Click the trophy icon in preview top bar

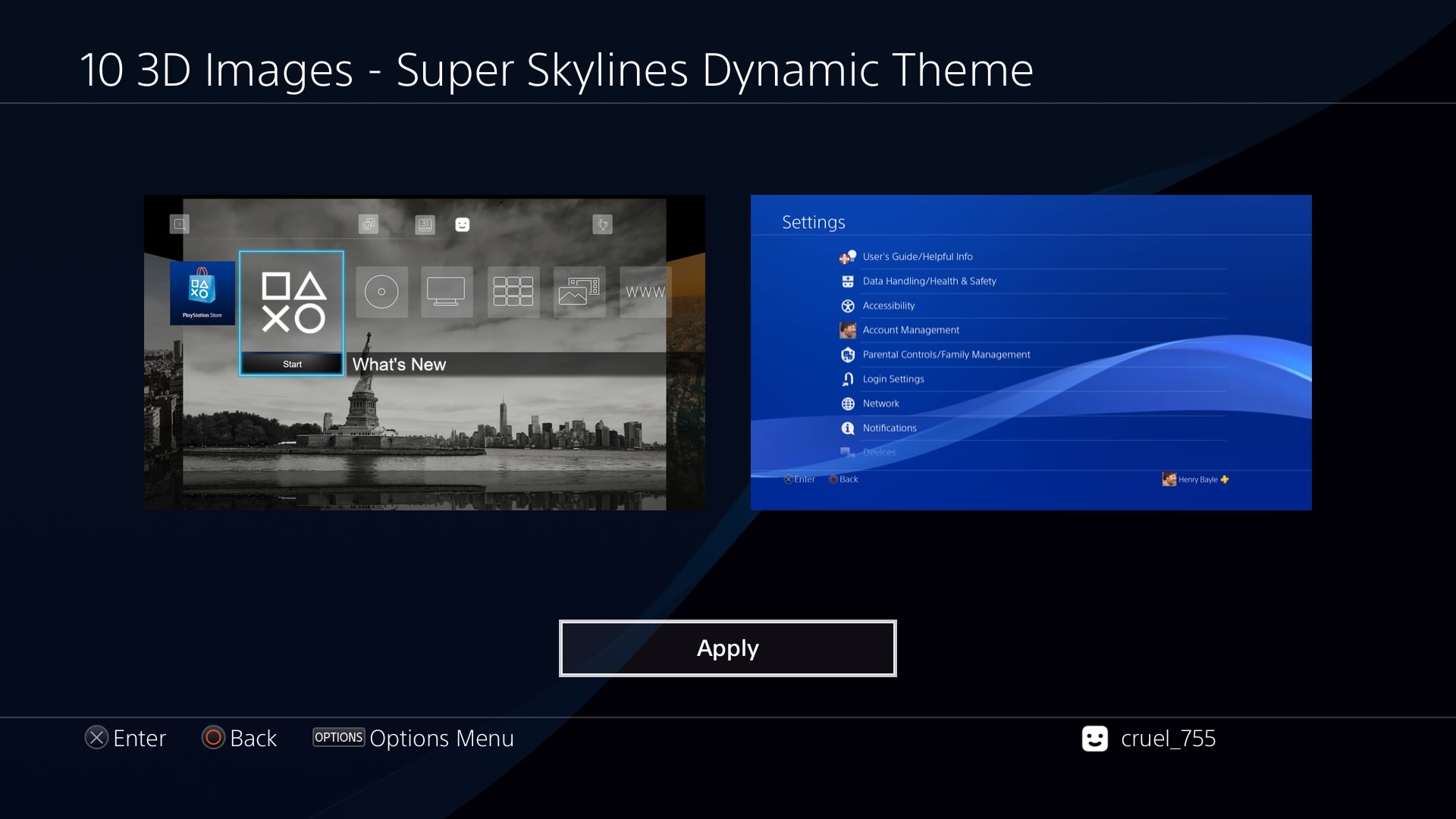coord(602,224)
